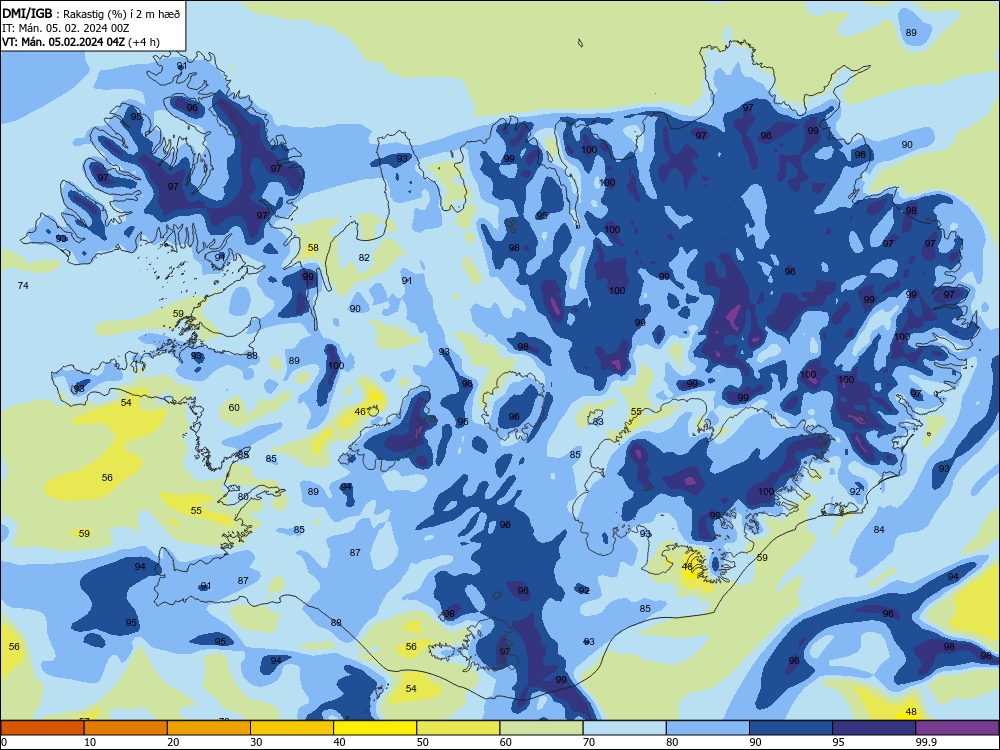Click the orange 10–20 legend swatch
This screenshot has width=1000, height=750.
click(126, 728)
